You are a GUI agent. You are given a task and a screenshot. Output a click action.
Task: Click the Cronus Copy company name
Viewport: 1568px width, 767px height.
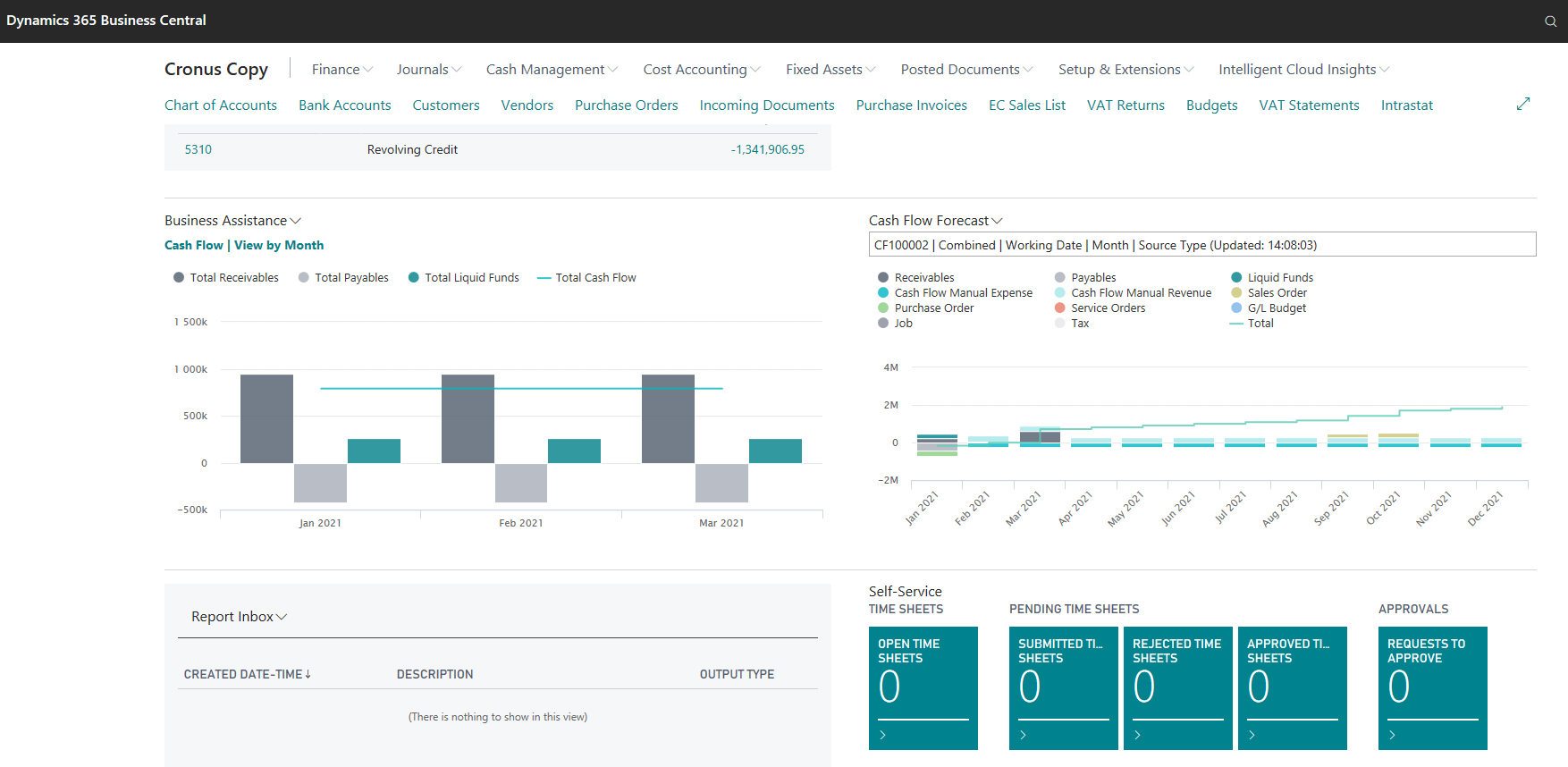pos(216,69)
